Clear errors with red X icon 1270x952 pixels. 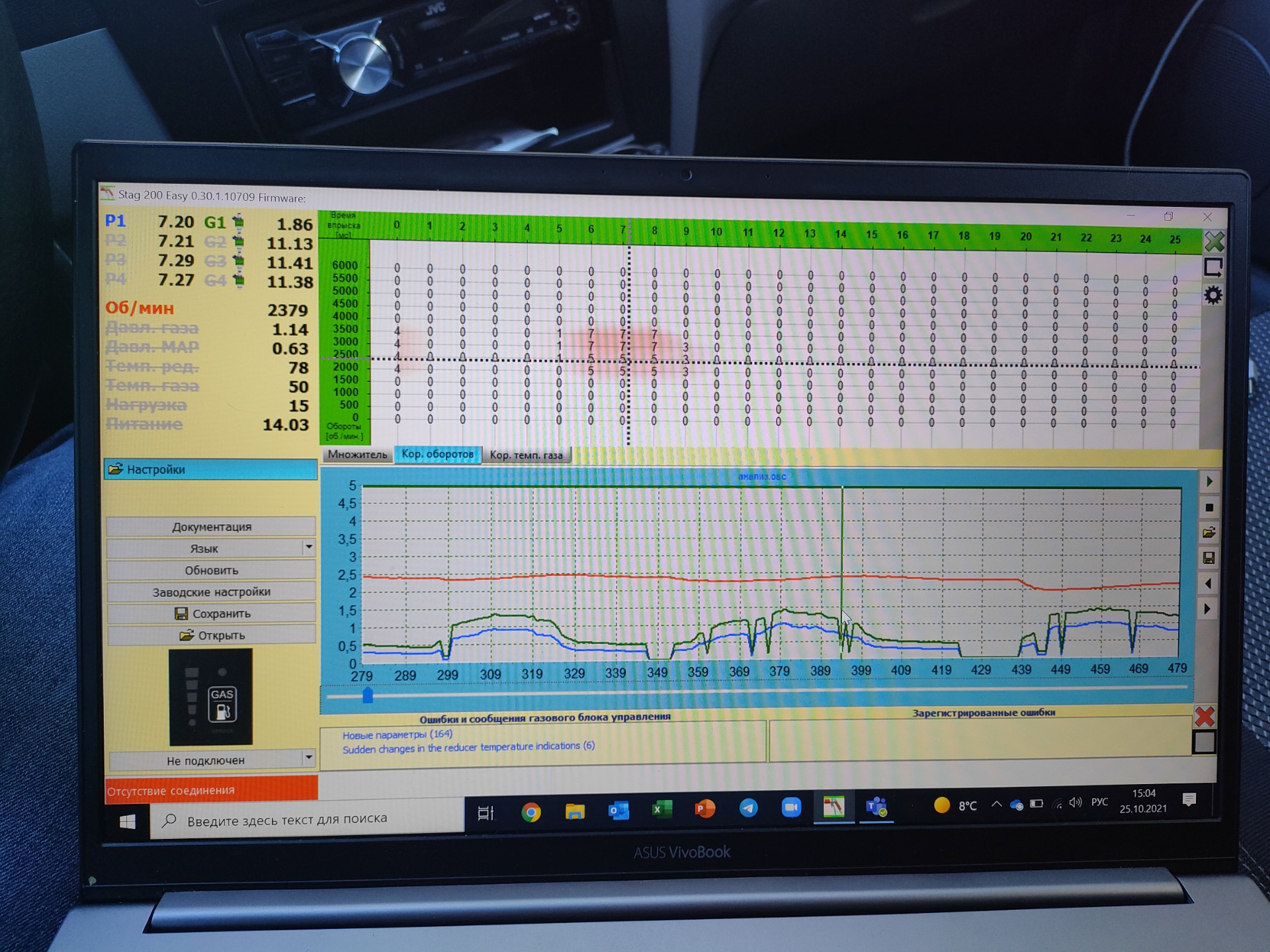coord(1205,717)
